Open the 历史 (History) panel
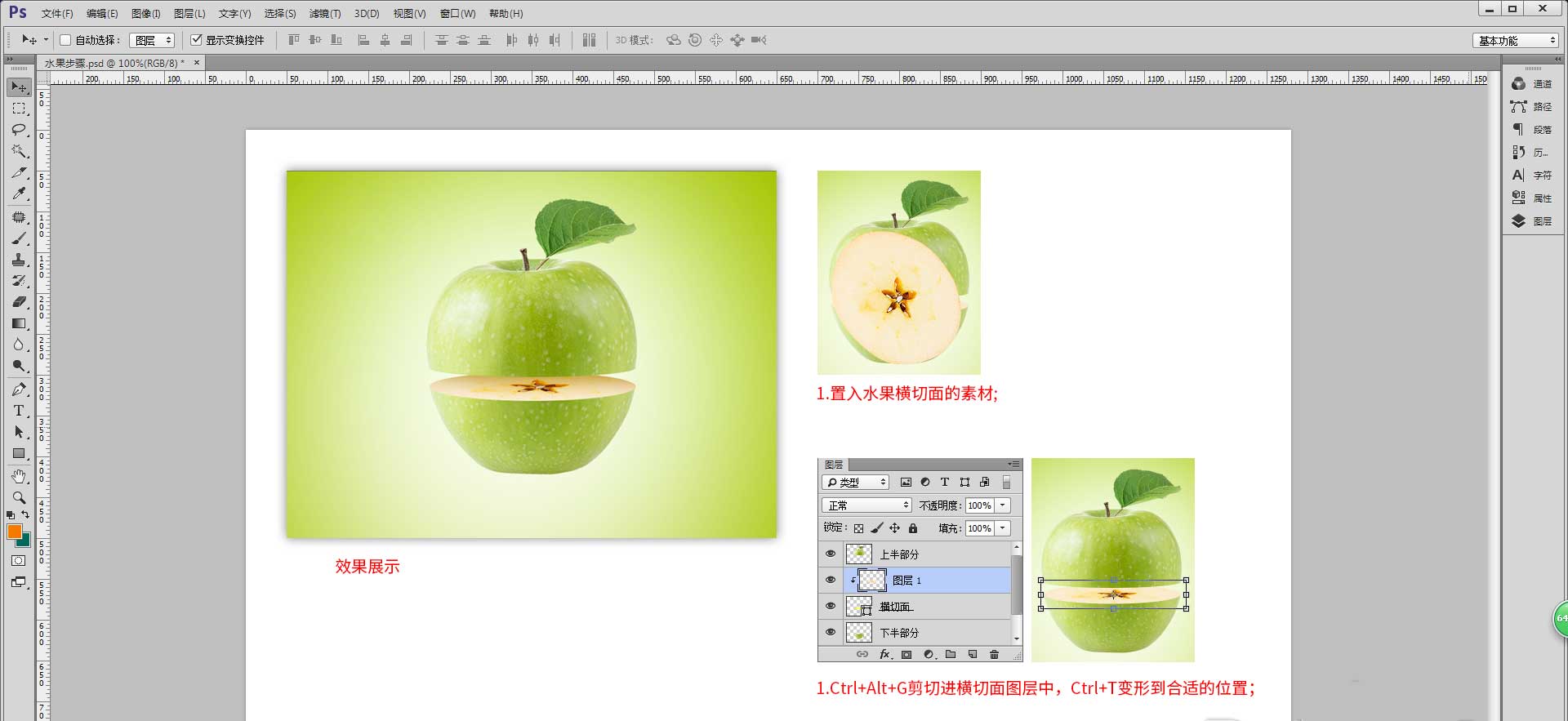The height and width of the screenshot is (721, 1568). [x=1532, y=153]
